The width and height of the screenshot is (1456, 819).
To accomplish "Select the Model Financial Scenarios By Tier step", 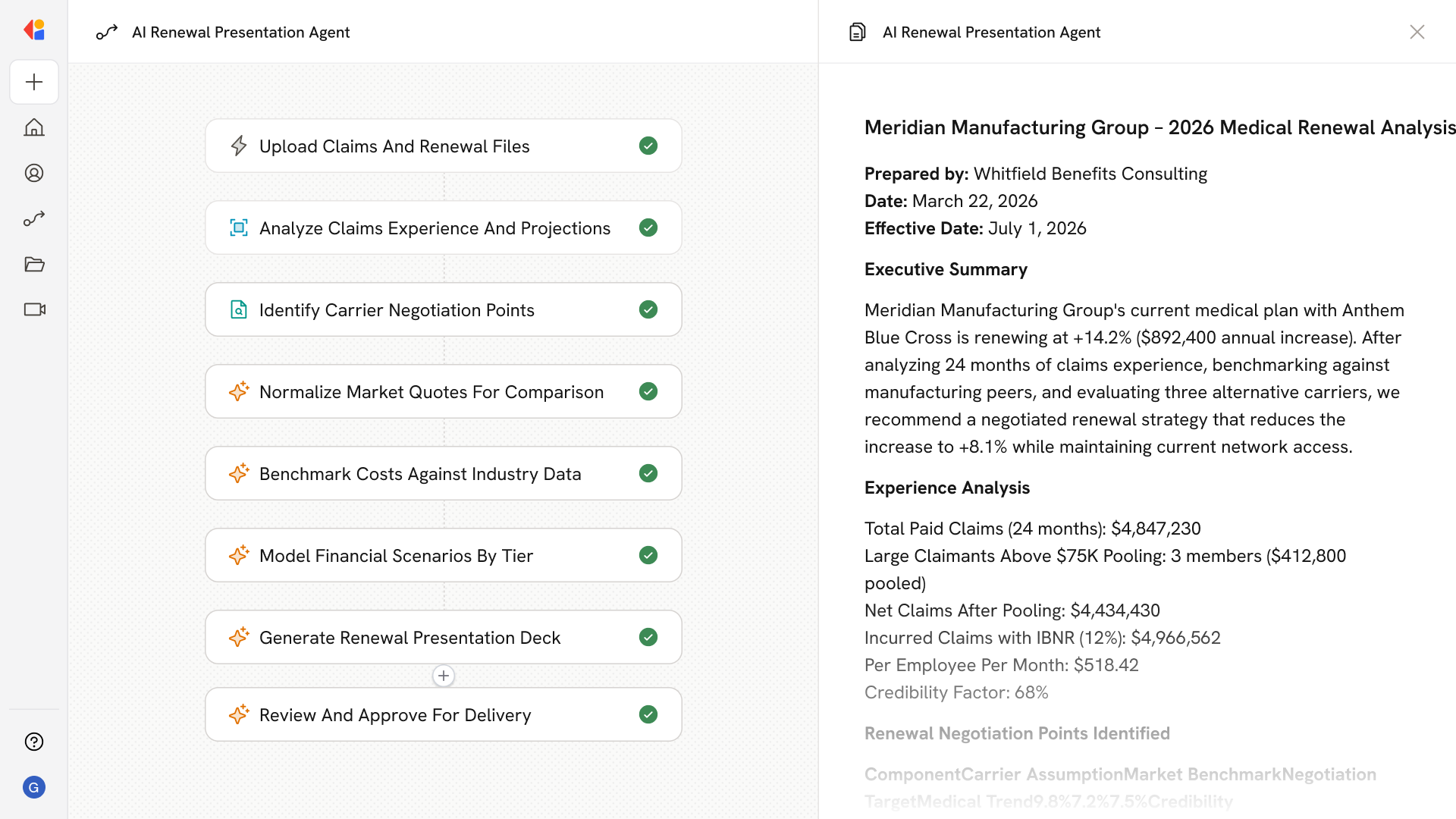I will [x=396, y=556].
